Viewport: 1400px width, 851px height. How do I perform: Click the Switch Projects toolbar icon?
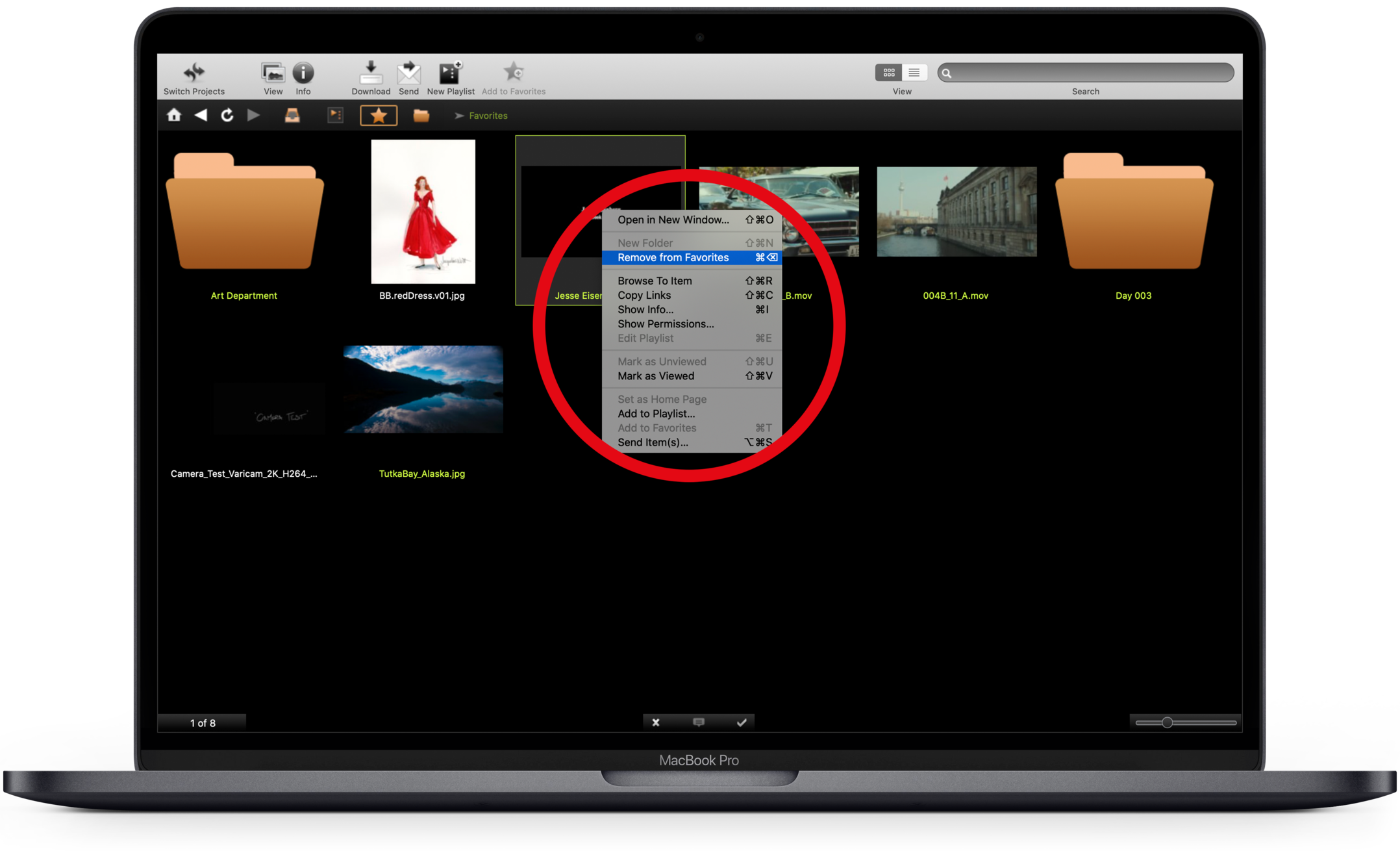[194, 73]
